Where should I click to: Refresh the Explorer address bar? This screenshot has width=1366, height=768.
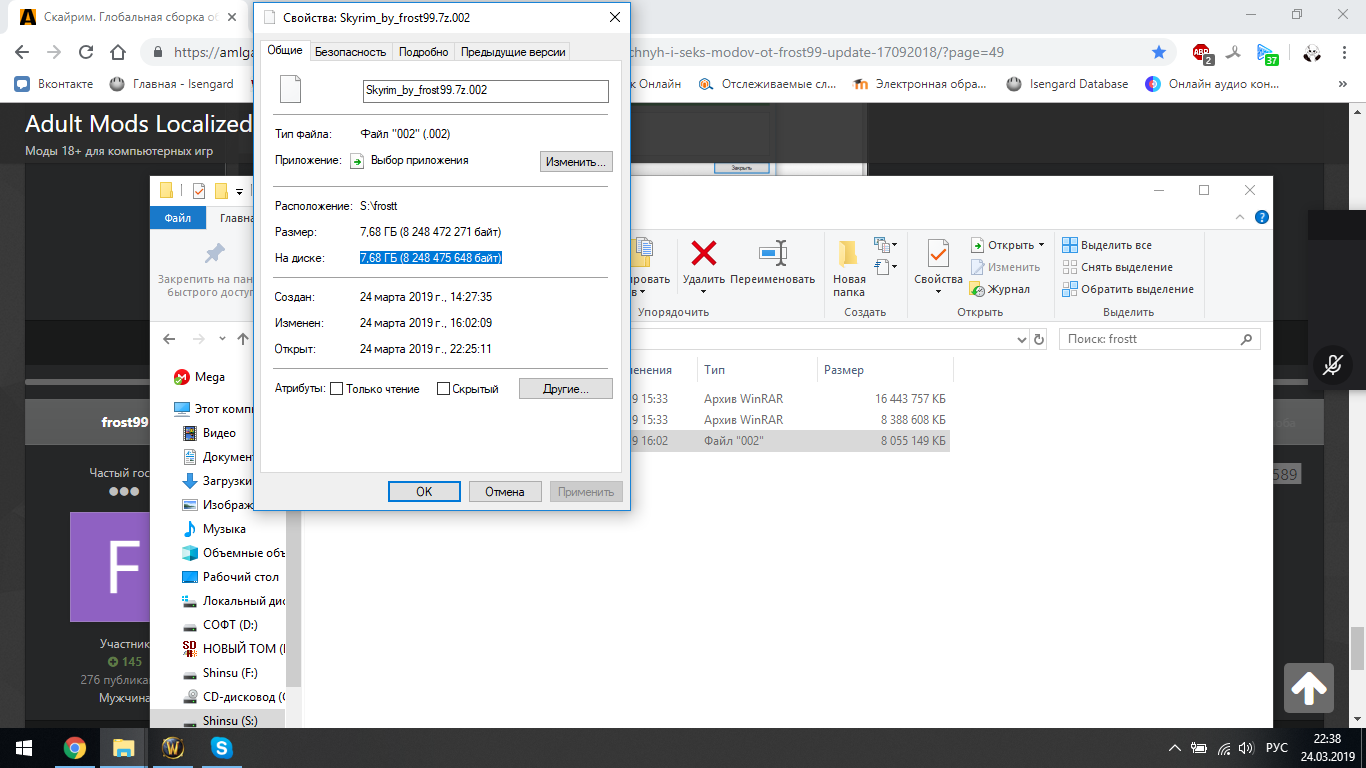[1039, 340]
